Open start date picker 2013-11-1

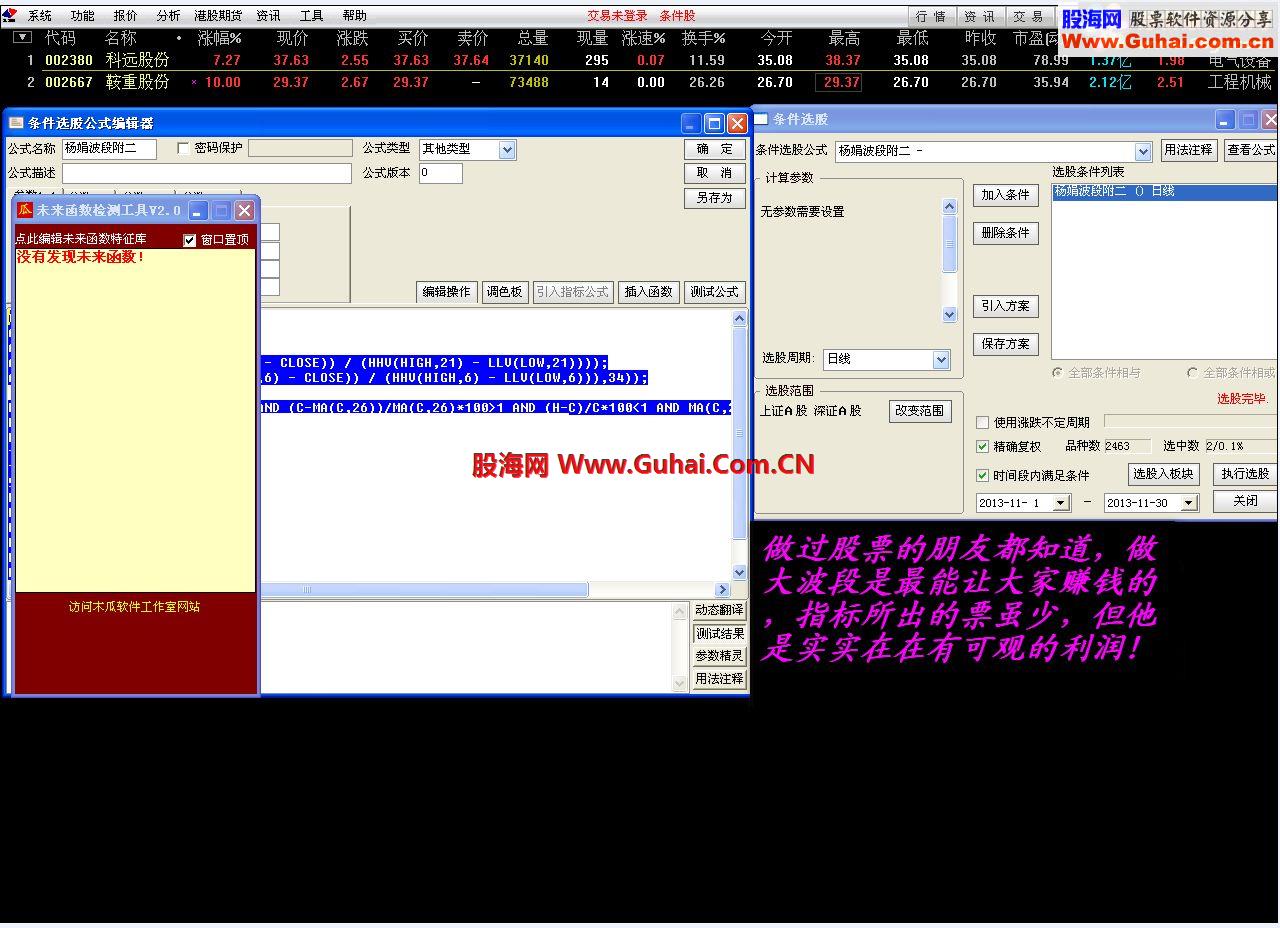coord(1061,504)
